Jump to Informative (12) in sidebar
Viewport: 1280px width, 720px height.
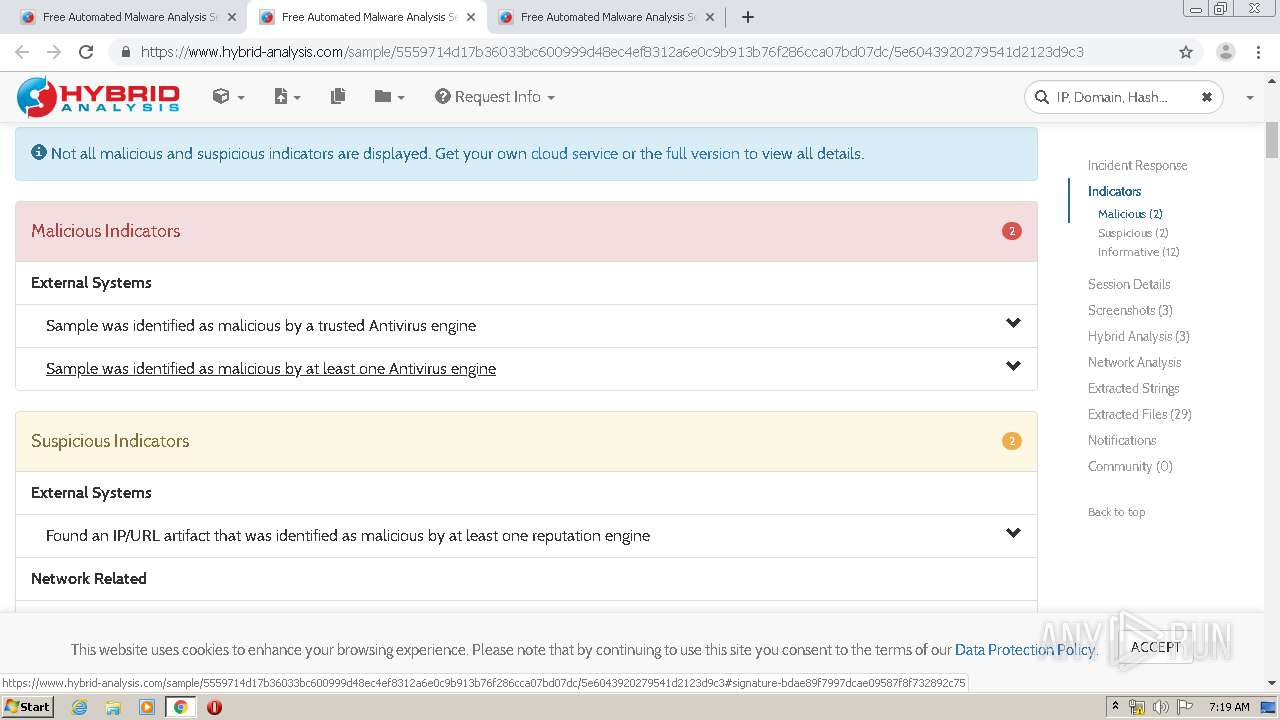click(x=1139, y=252)
